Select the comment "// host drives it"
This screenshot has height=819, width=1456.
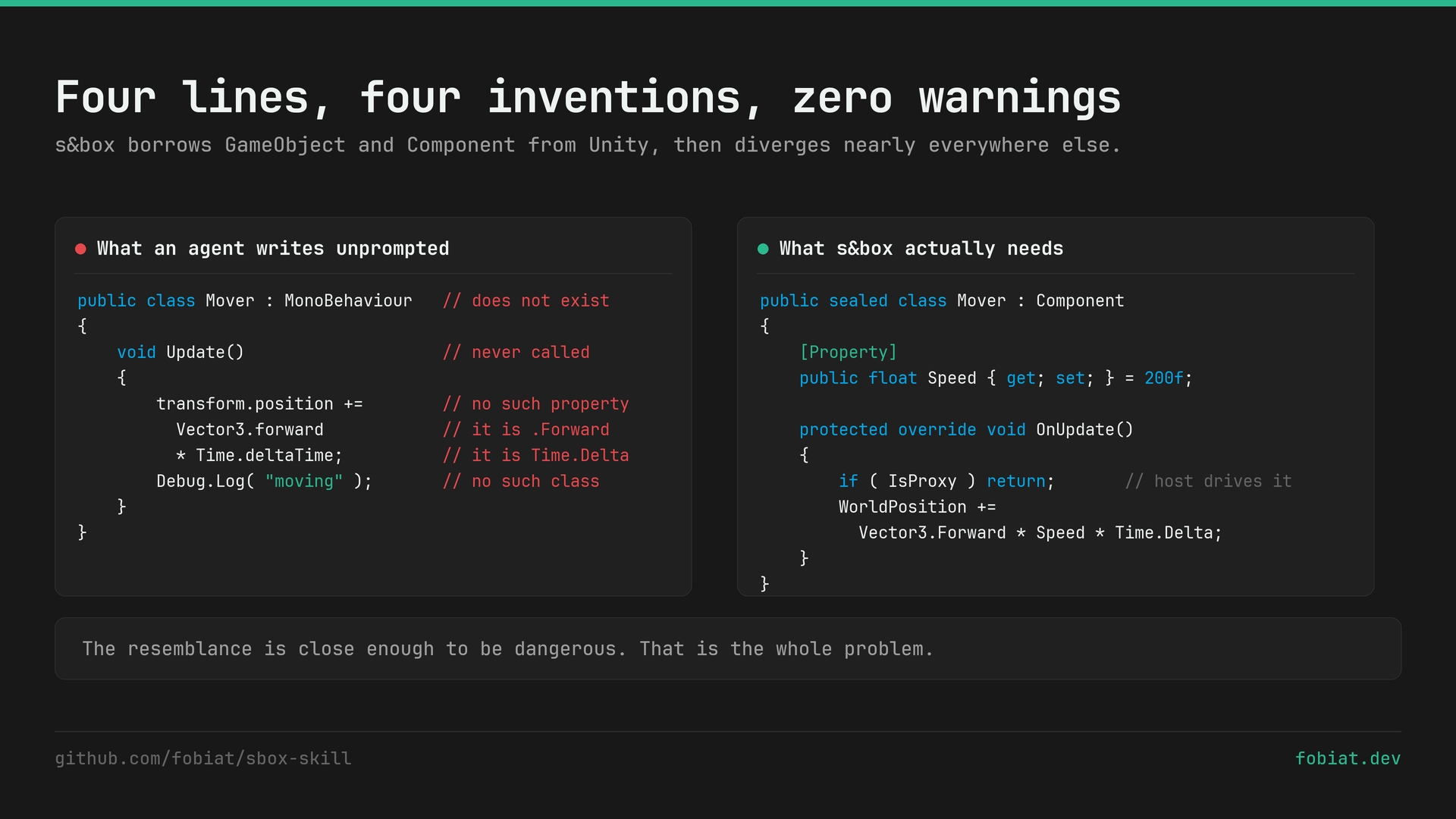tap(1208, 482)
